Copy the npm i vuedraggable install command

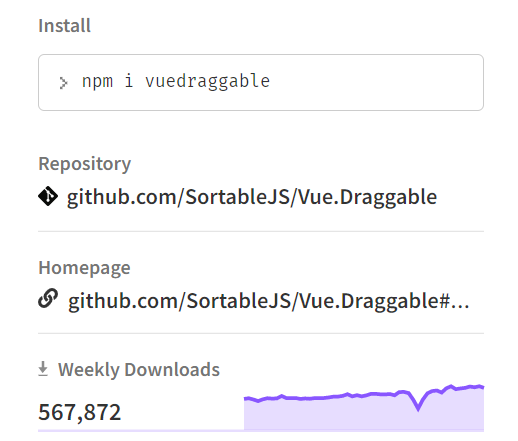pos(261,82)
